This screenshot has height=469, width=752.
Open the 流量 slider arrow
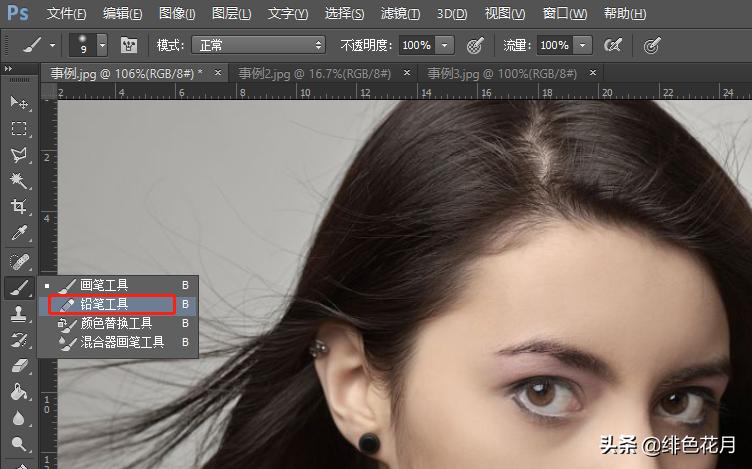[x=583, y=46]
